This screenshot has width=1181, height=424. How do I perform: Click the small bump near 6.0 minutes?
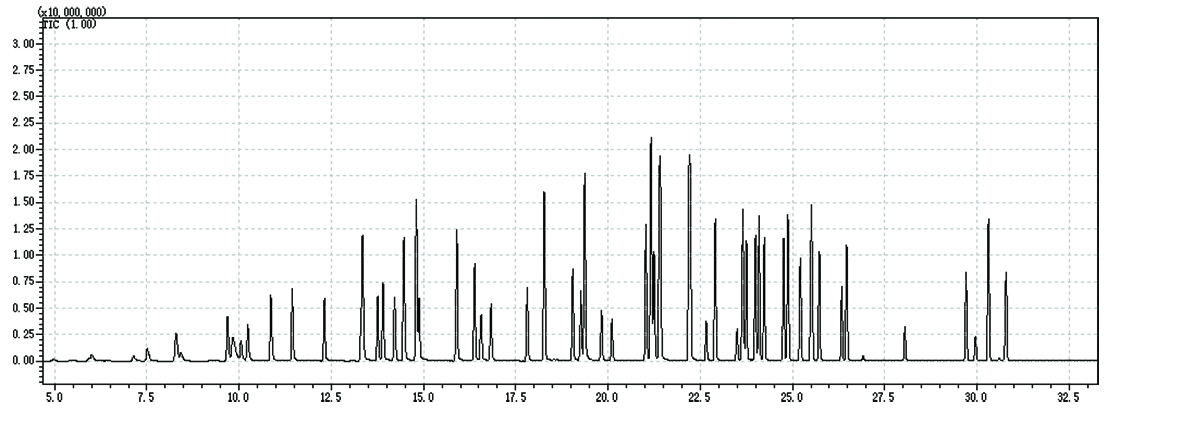[91, 355]
